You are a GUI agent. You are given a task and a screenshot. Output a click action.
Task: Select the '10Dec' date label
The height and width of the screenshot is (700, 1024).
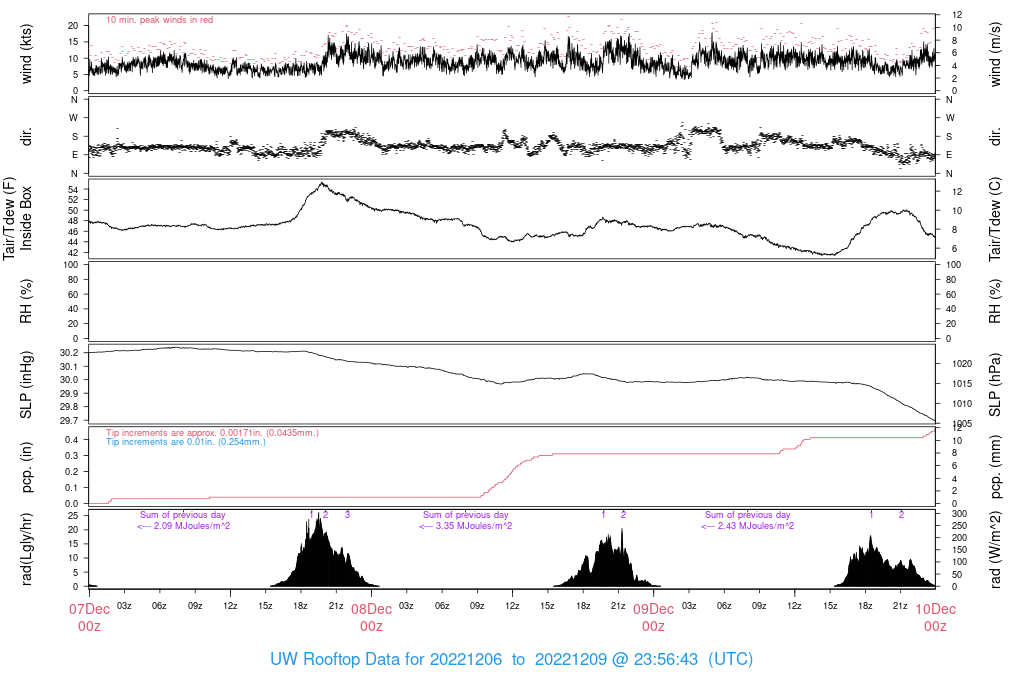point(935,609)
